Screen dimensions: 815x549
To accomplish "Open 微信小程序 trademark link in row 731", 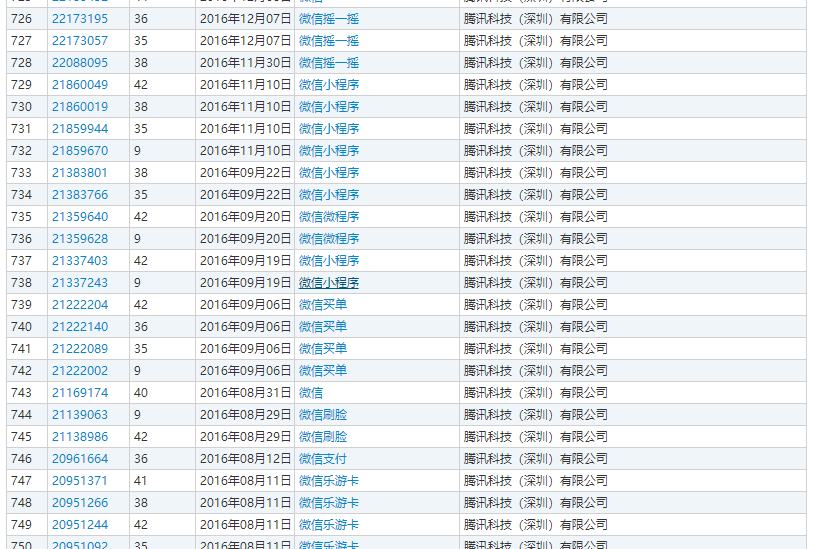I will click(328, 129).
